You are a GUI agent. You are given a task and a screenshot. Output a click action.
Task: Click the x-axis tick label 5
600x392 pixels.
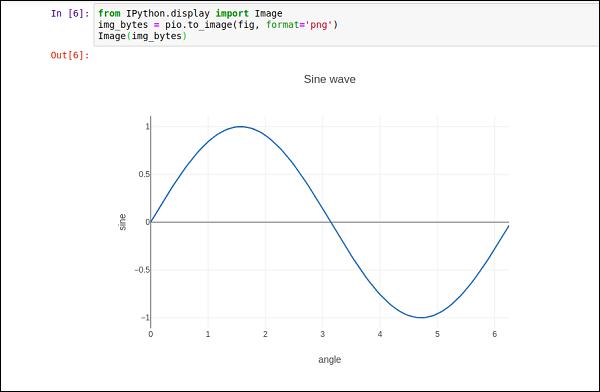[x=437, y=334]
